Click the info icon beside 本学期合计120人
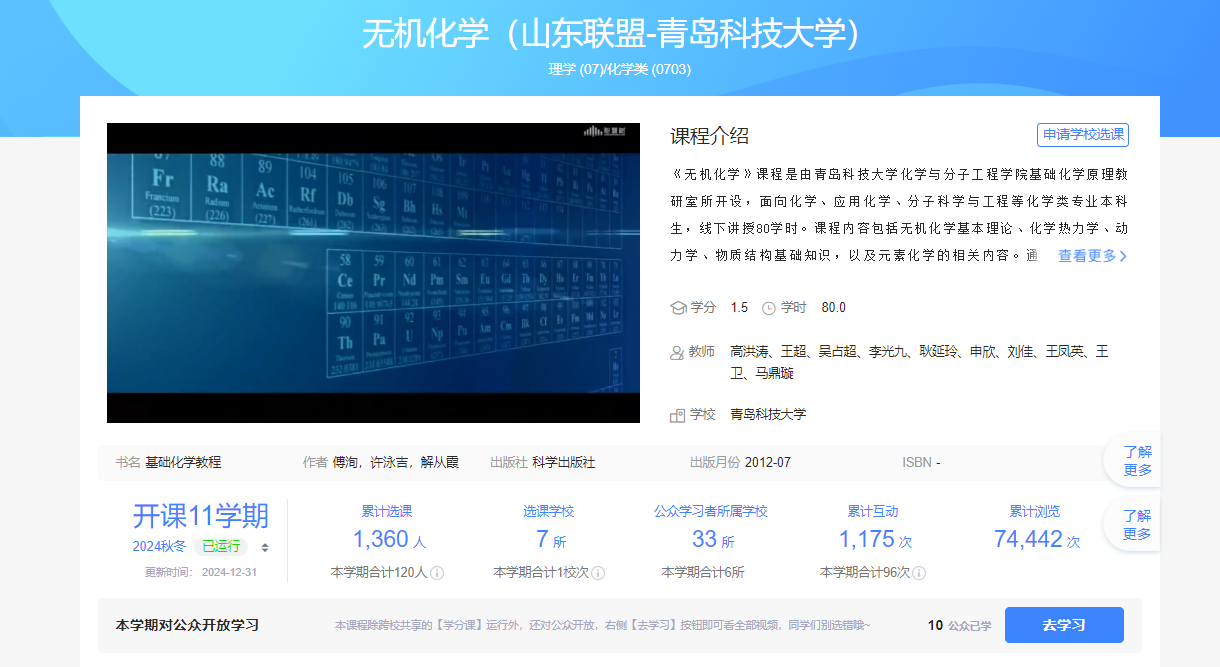Viewport: 1220px width, 667px height. coord(437,573)
